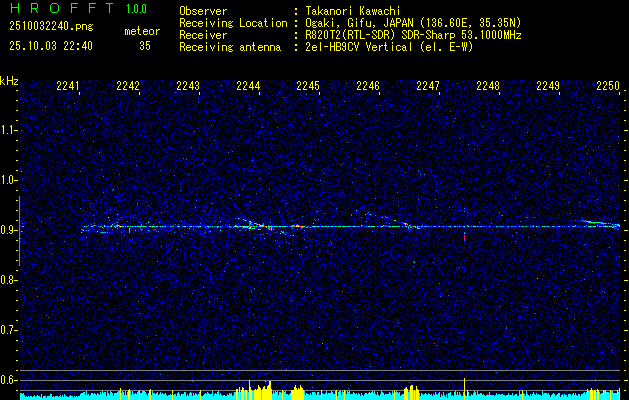The image size is (629, 400).
Task: Click the R820T2(RTL-SDR) SDR-Sharp 53.1000MHz text
Action: click(x=413, y=35)
